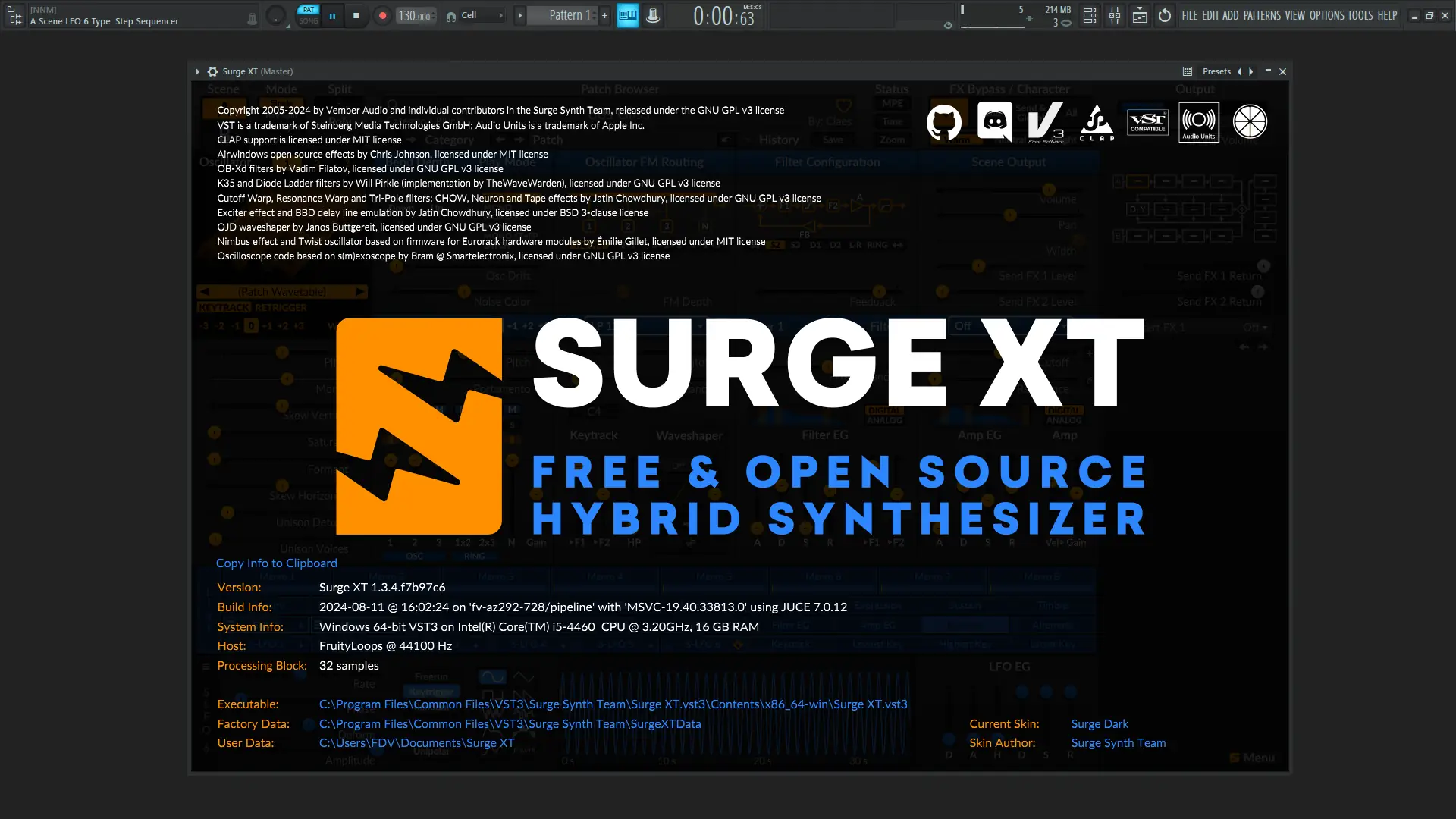Toggle the metronome button
This screenshot has width=1456, height=819.
point(653,15)
